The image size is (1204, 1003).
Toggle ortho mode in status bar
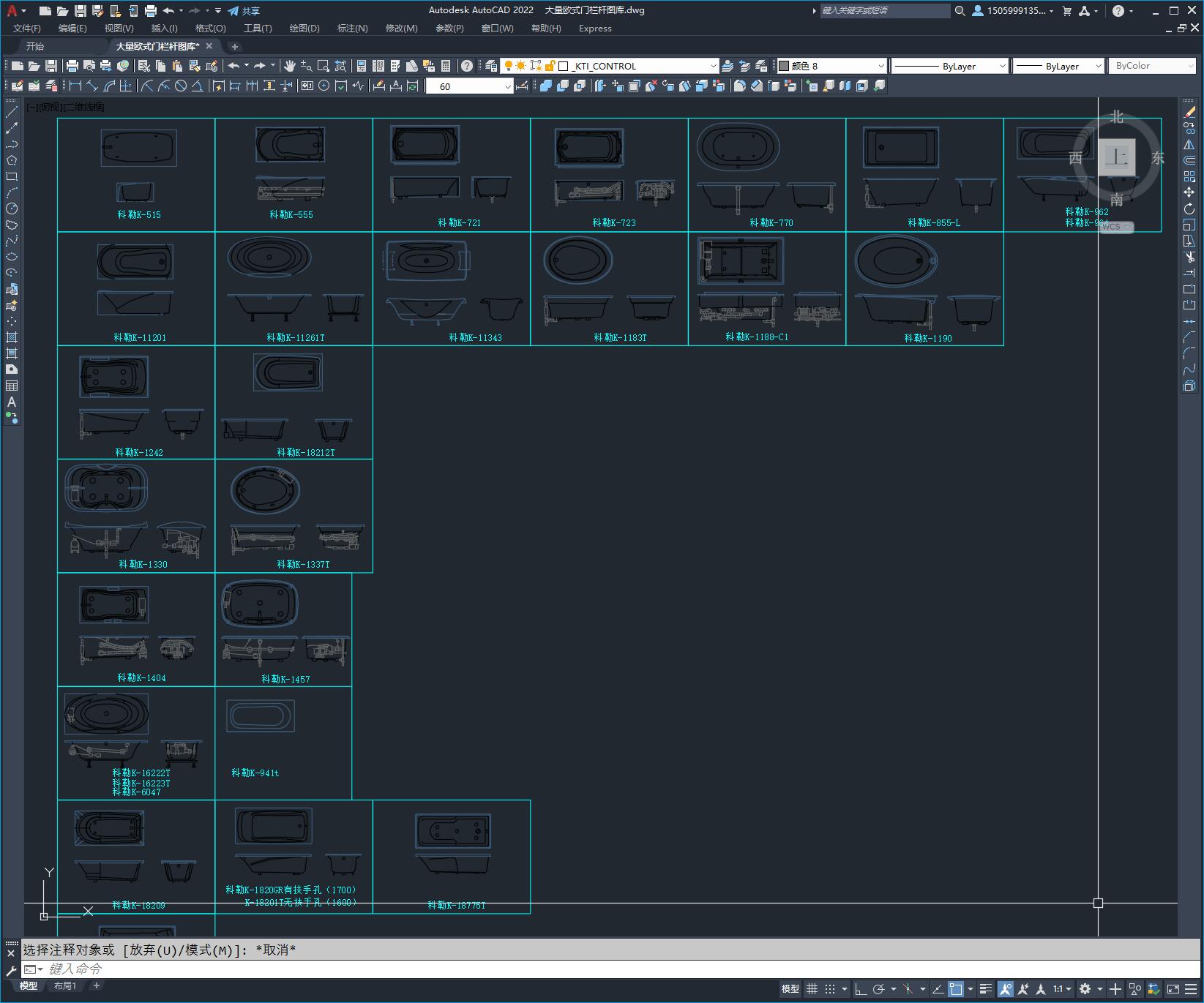pos(861,989)
